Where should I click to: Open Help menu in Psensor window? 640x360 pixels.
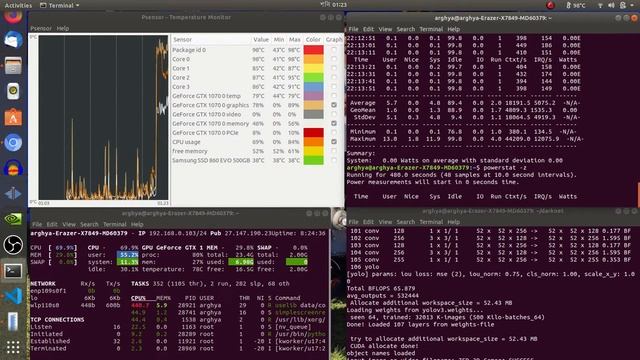click(x=62, y=29)
